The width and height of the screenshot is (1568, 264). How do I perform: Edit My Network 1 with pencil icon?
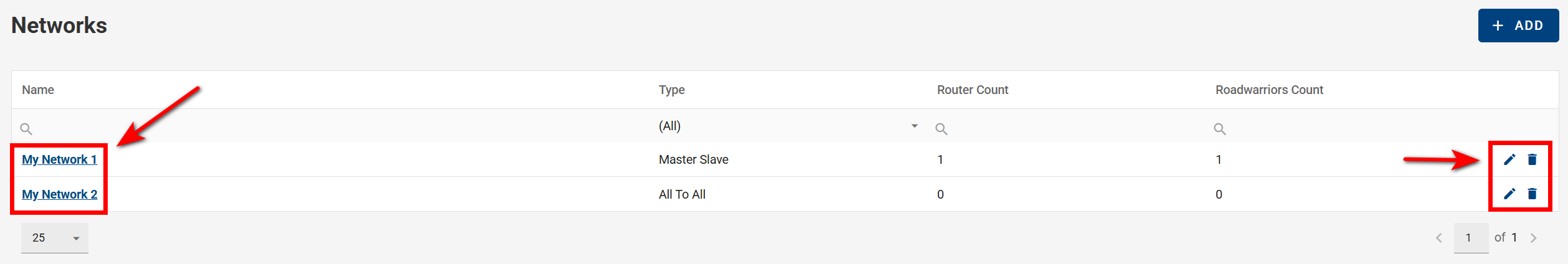click(1509, 160)
